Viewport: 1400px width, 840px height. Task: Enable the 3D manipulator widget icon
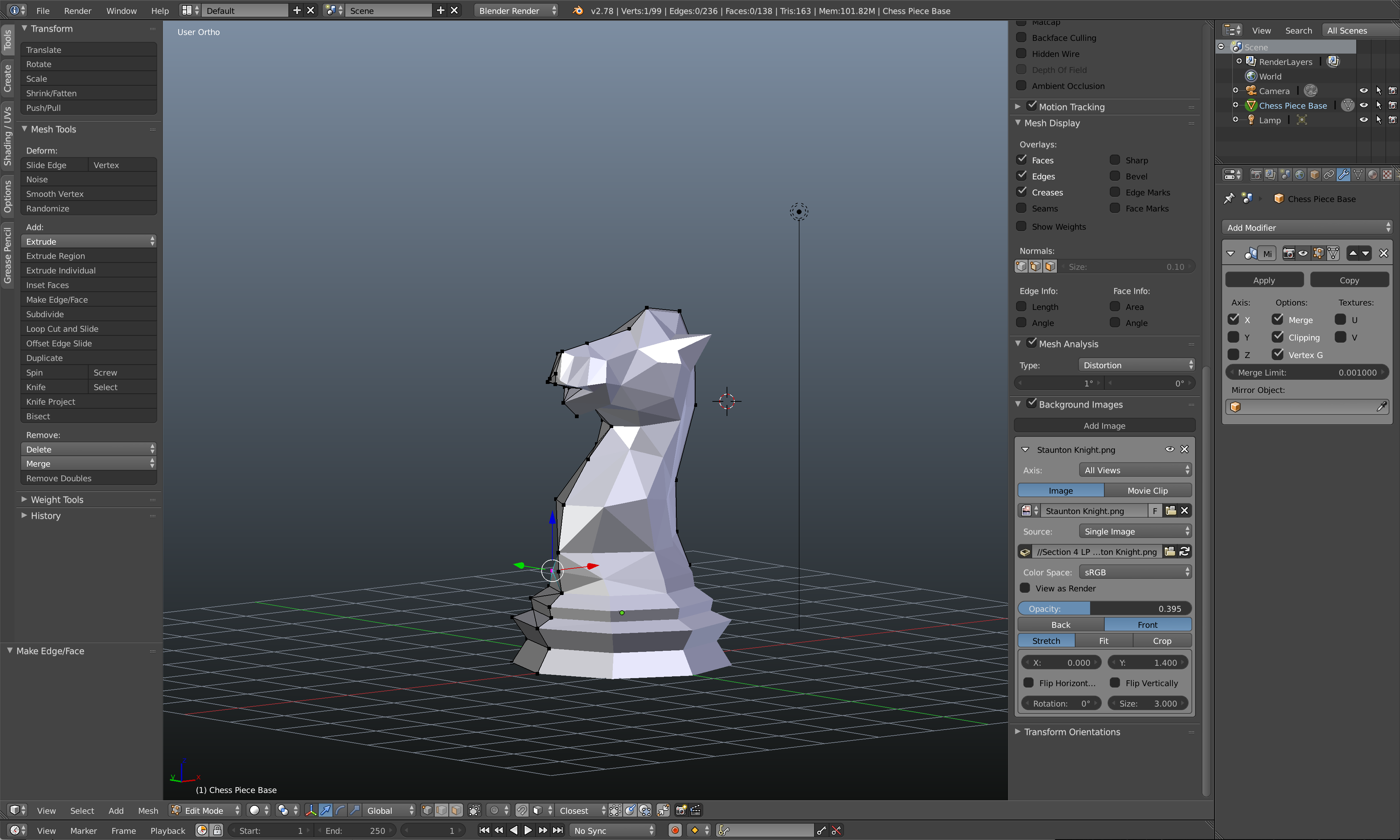(311, 810)
